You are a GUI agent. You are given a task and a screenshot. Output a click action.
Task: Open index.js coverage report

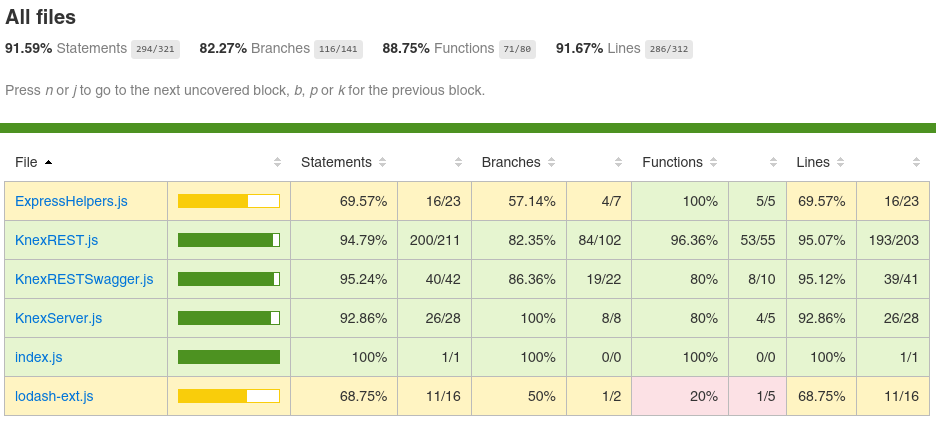(39, 357)
